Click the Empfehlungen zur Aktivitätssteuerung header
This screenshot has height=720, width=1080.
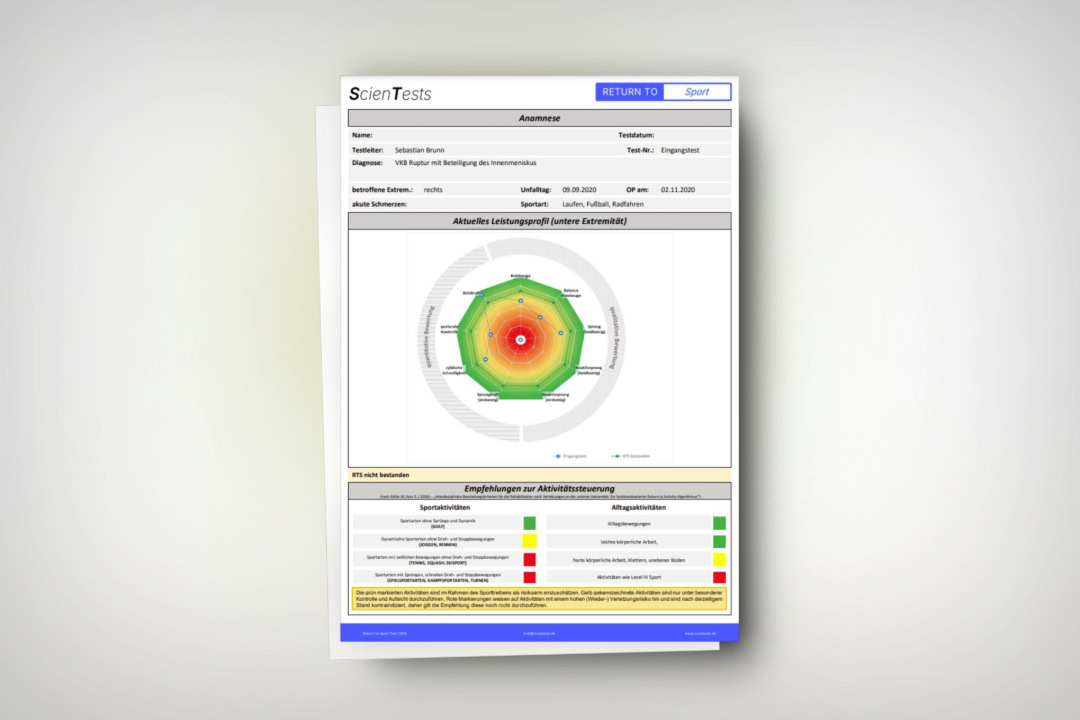tap(539, 488)
